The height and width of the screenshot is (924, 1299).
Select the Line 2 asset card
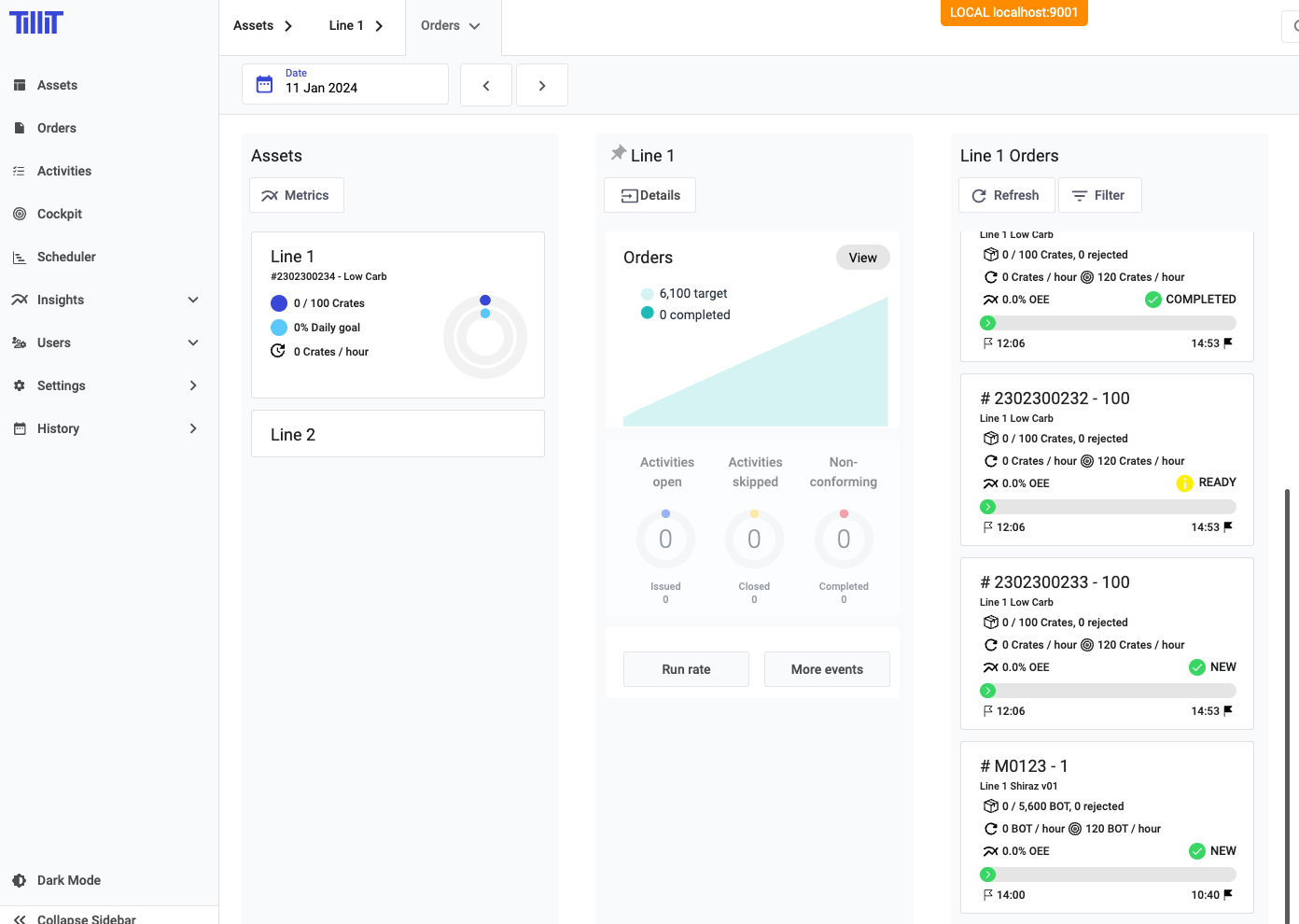(x=398, y=434)
